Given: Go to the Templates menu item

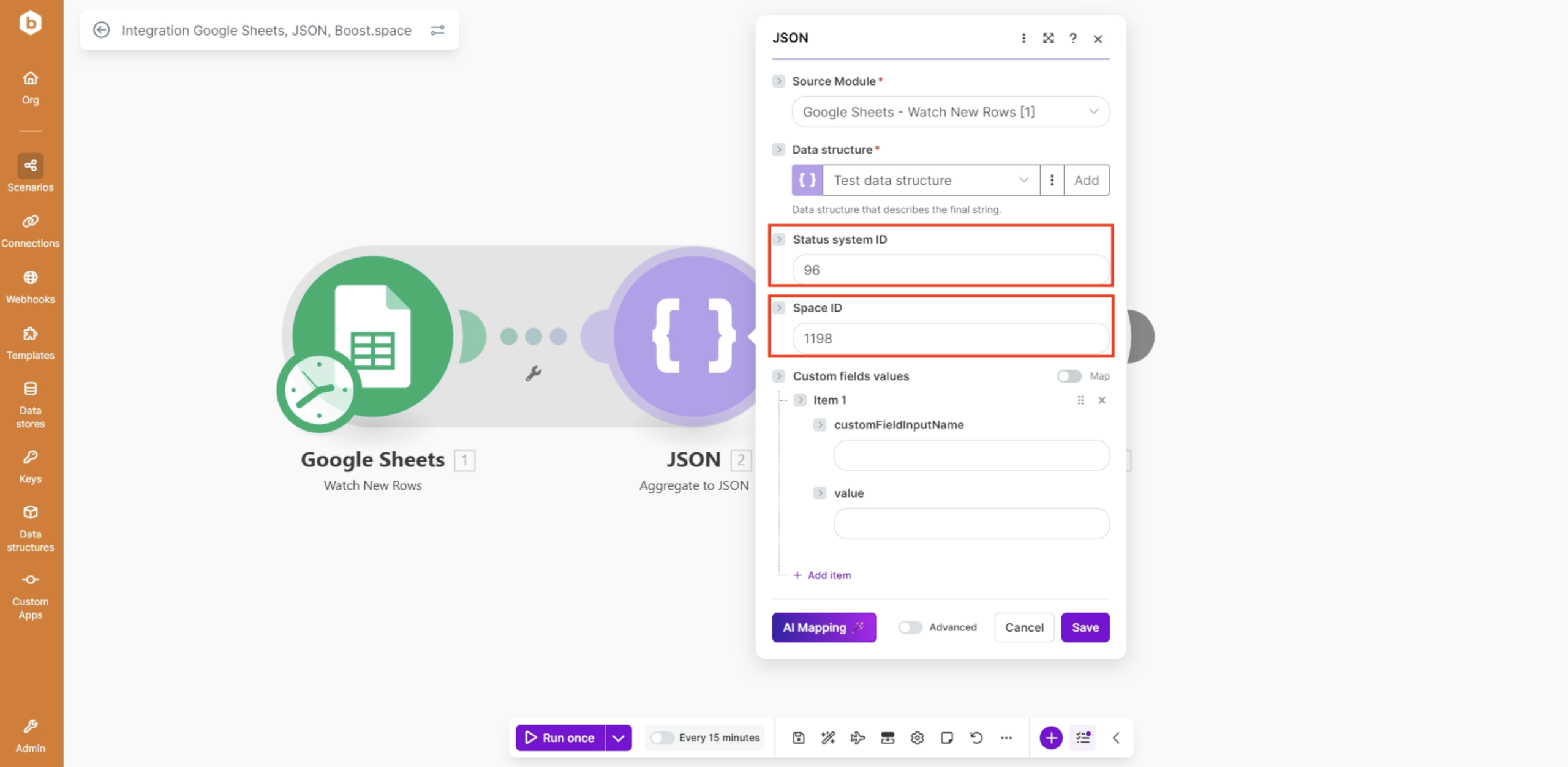Looking at the screenshot, I should 30,343.
